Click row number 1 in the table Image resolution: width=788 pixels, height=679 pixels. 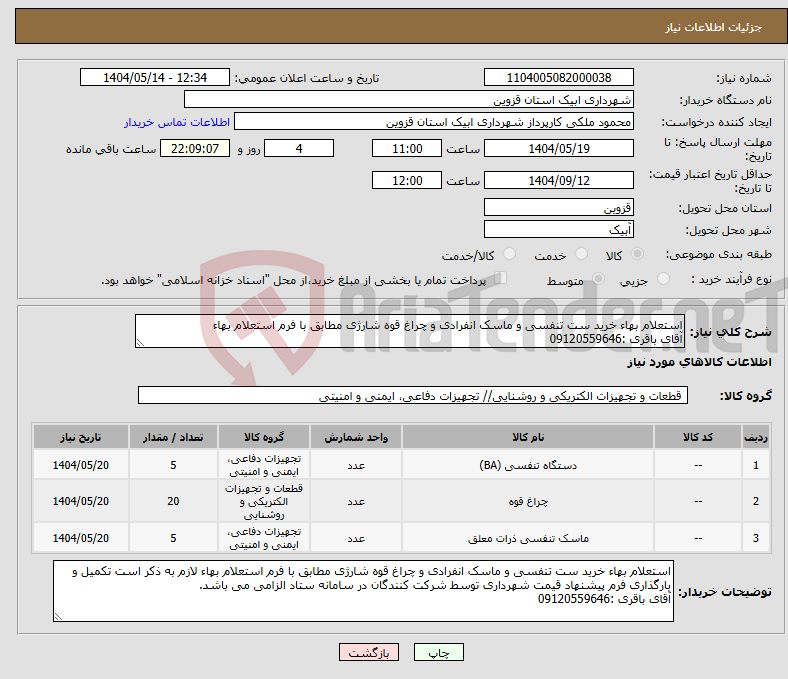pyautogui.click(x=756, y=465)
